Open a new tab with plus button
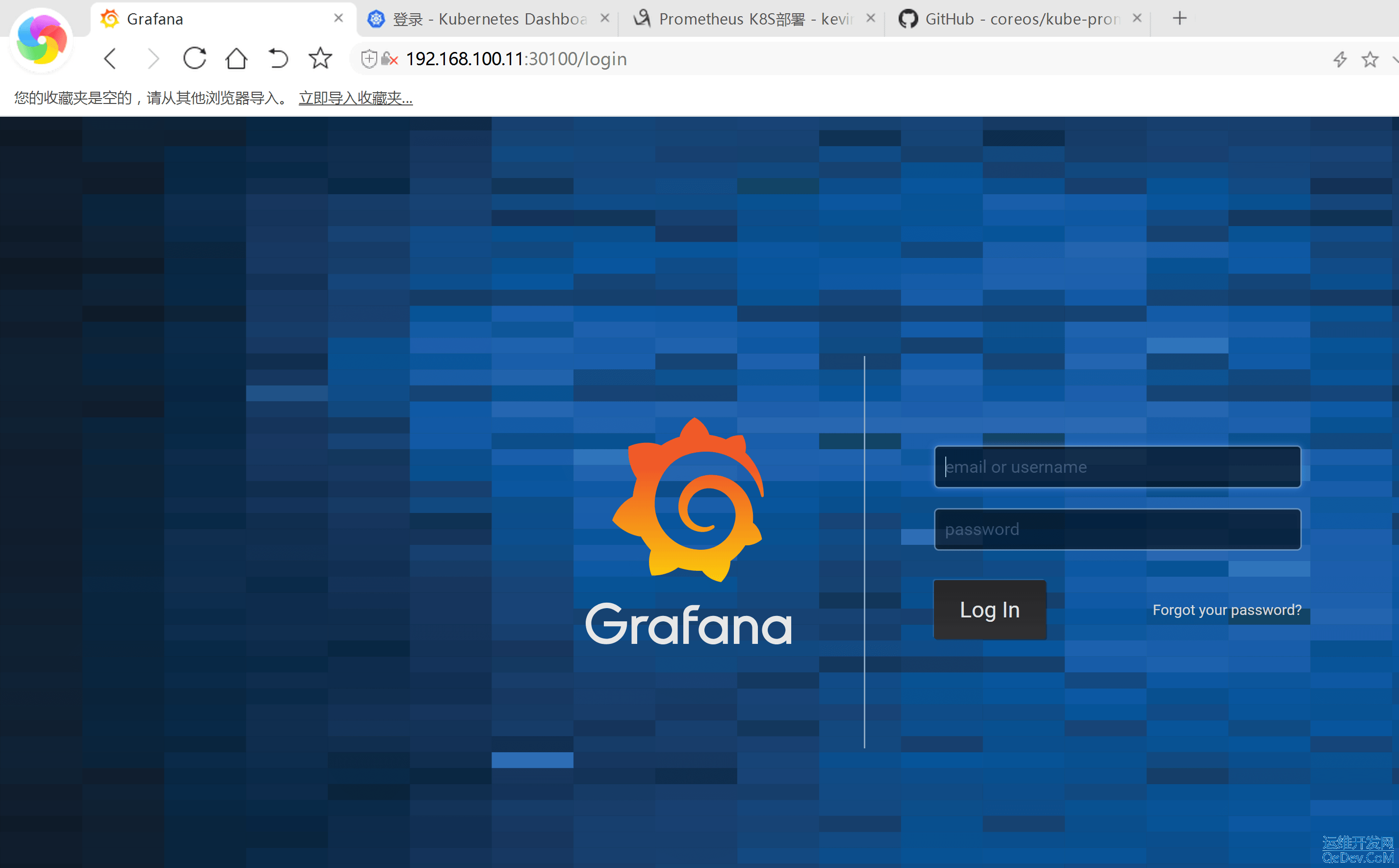Image resolution: width=1399 pixels, height=868 pixels. coord(1180,18)
